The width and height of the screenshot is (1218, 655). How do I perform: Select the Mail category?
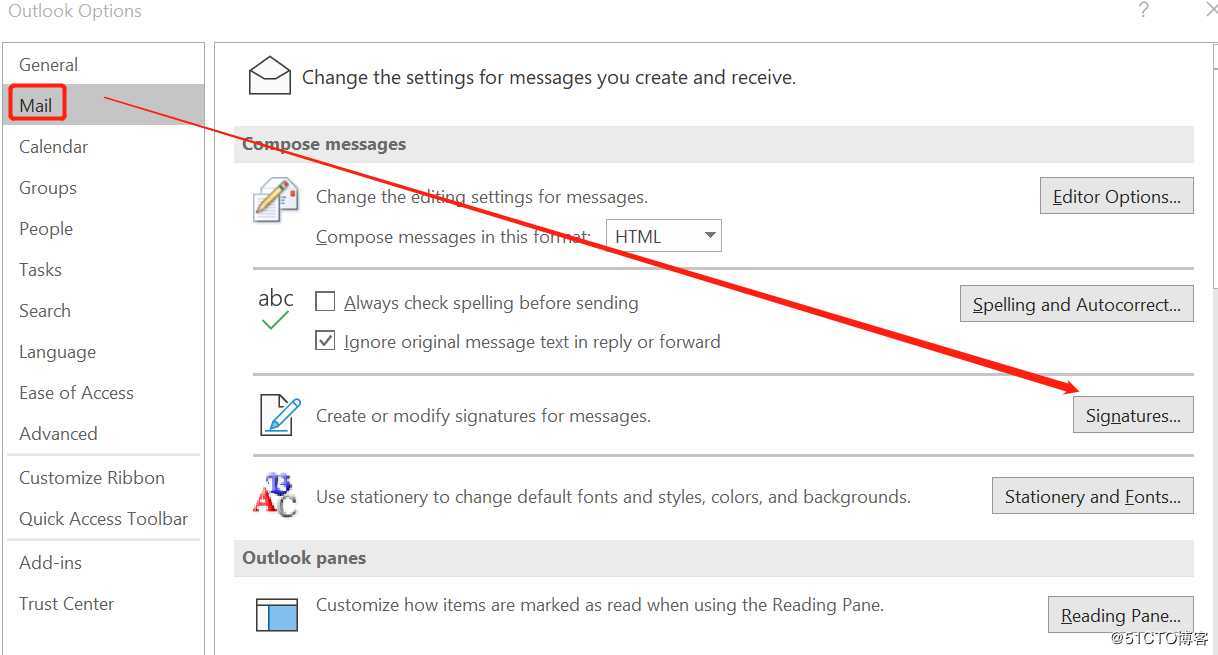(104, 105)
